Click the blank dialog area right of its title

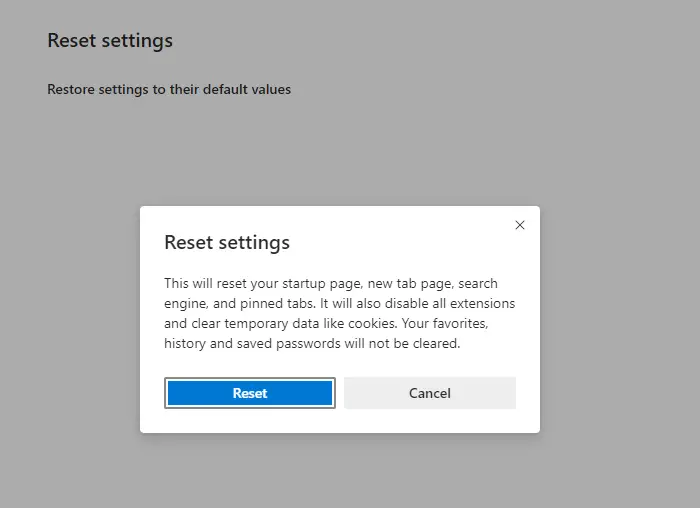point(400,242)
